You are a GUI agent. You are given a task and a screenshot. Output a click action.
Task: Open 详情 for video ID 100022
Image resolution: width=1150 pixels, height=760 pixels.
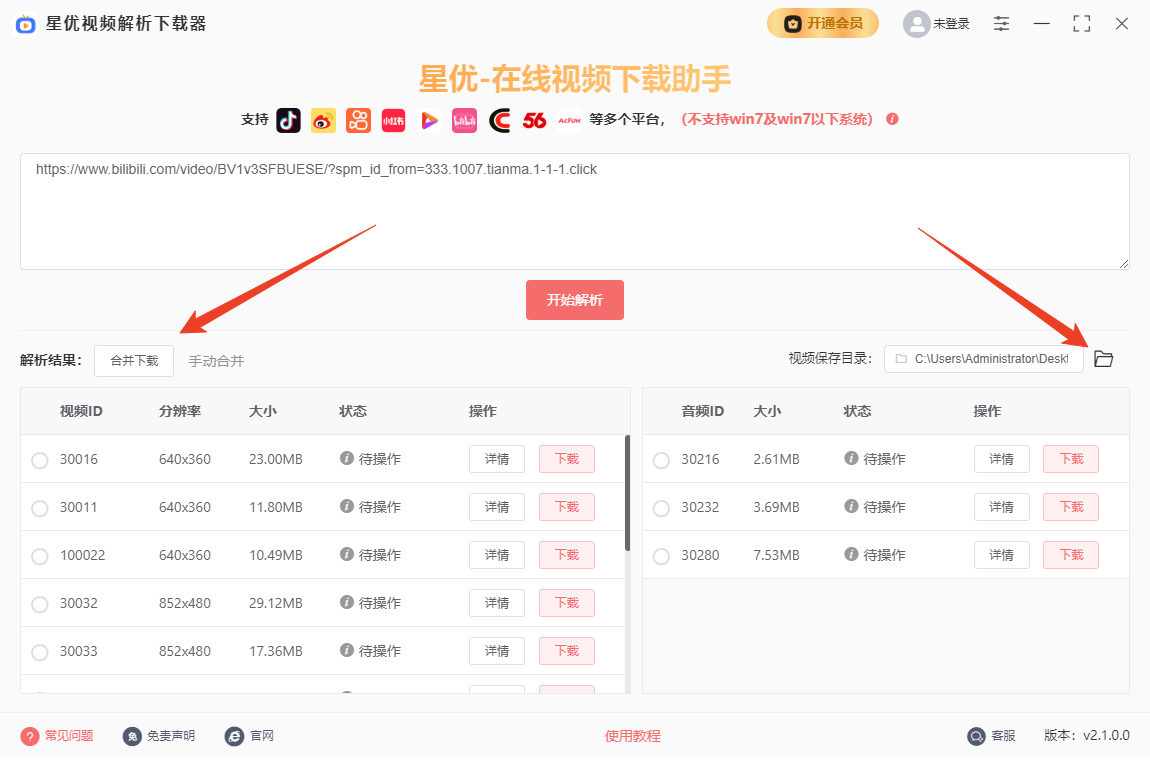(496, 555)
